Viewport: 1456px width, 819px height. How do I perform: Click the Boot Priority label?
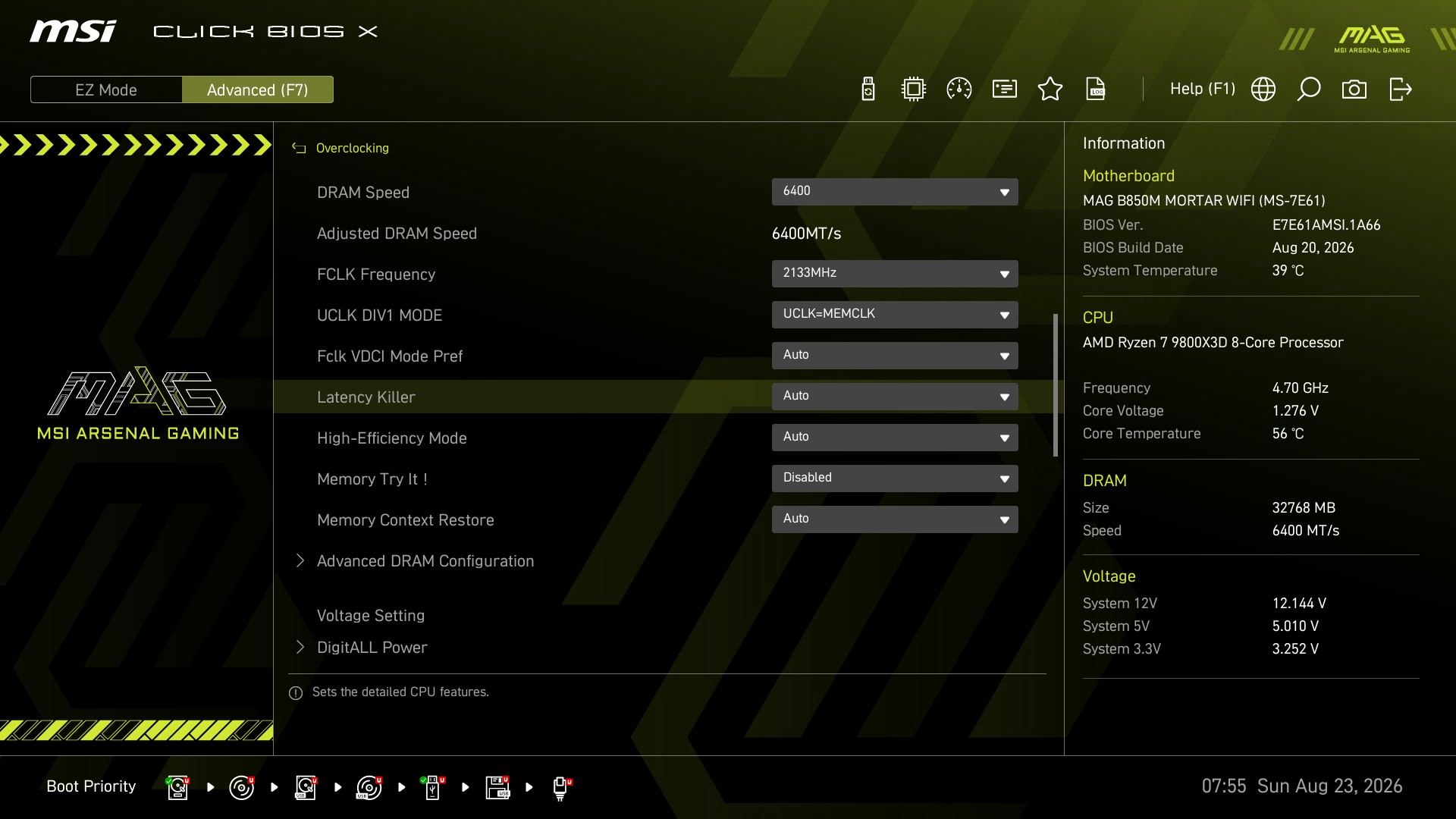pos(91,786)
